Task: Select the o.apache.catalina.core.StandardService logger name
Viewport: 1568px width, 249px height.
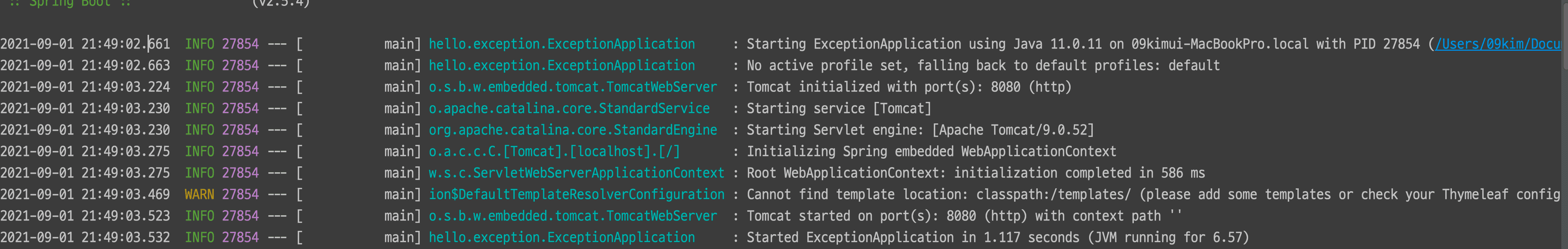Action: 568,109
